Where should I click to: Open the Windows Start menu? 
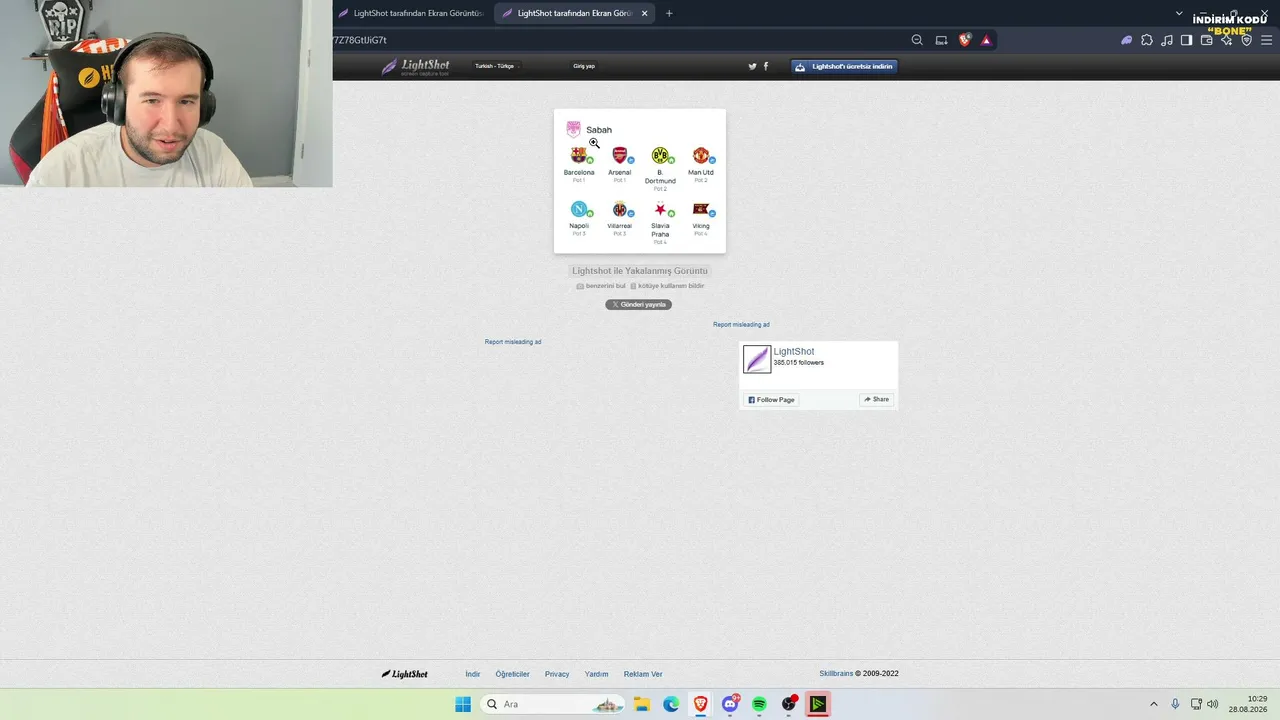[x=463, y=704]
